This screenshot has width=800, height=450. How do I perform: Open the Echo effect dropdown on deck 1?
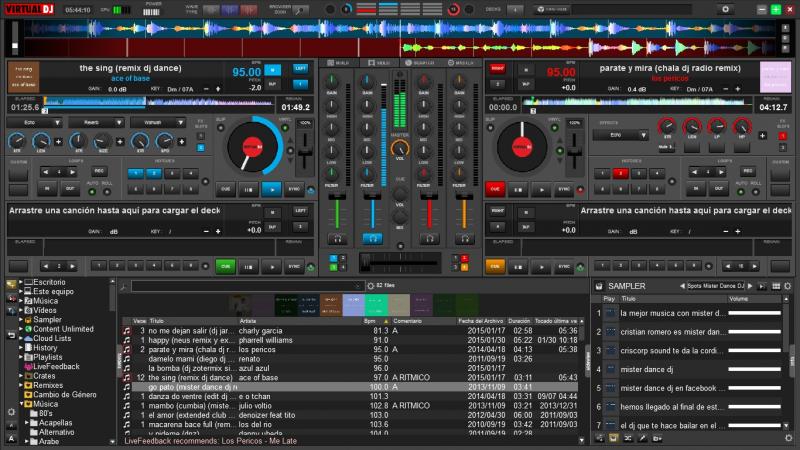coord(34,123)
